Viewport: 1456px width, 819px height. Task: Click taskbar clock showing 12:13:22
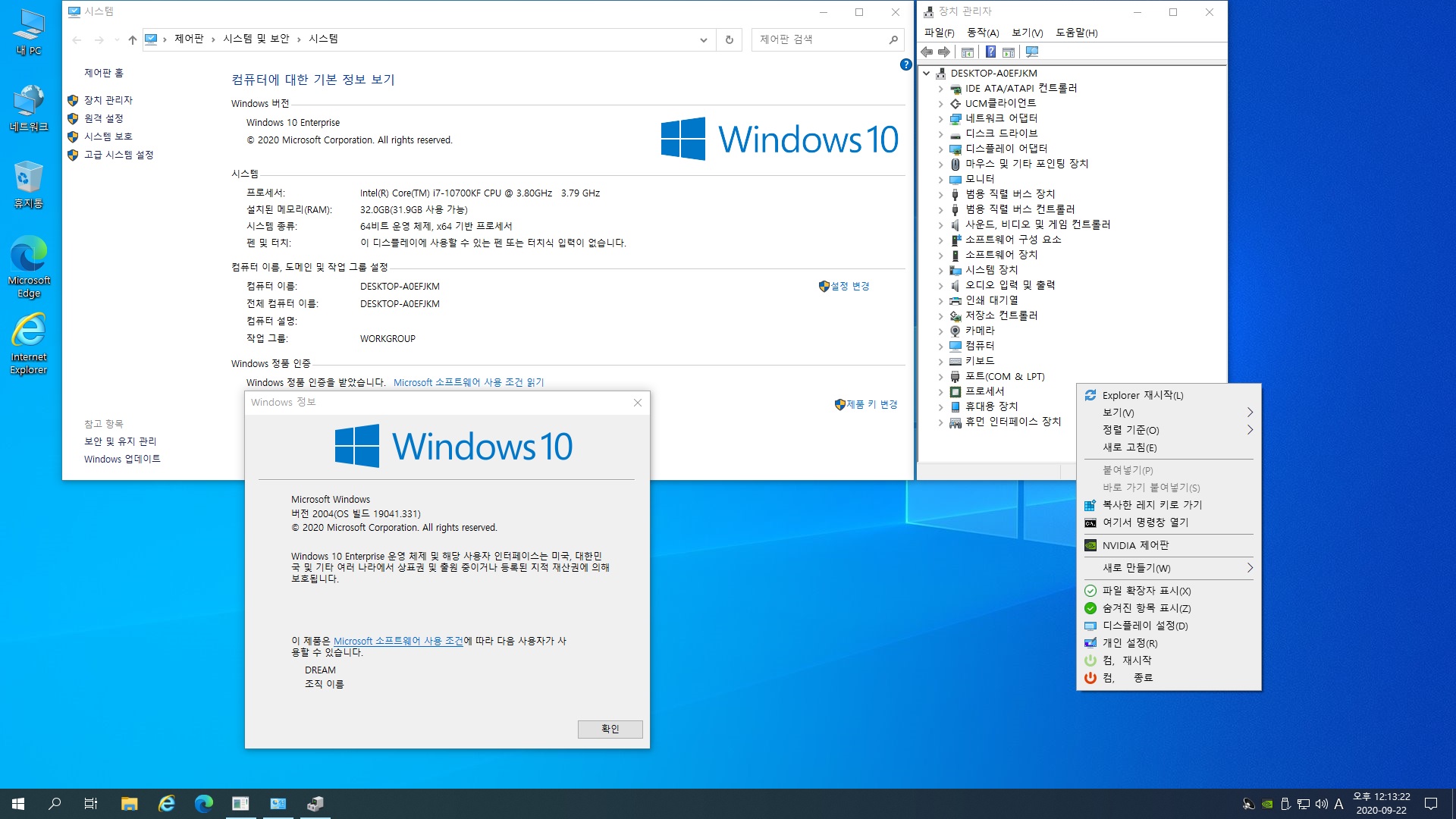point(1381,804)
